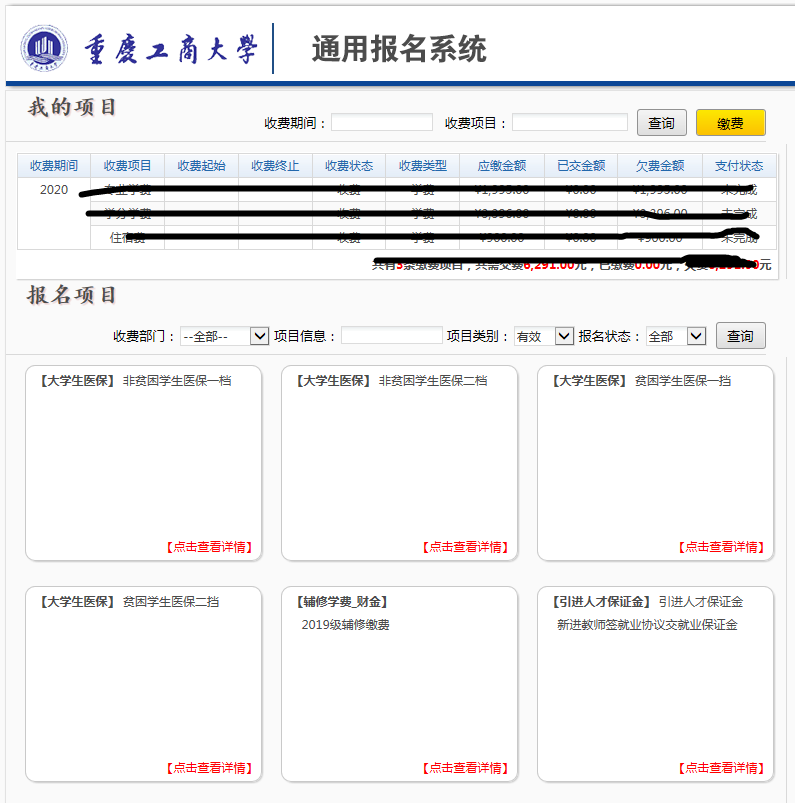The height and width of the screenshot is (803, 795).
Task: Focus the 项目信息 input field
Action: point(391,336)
